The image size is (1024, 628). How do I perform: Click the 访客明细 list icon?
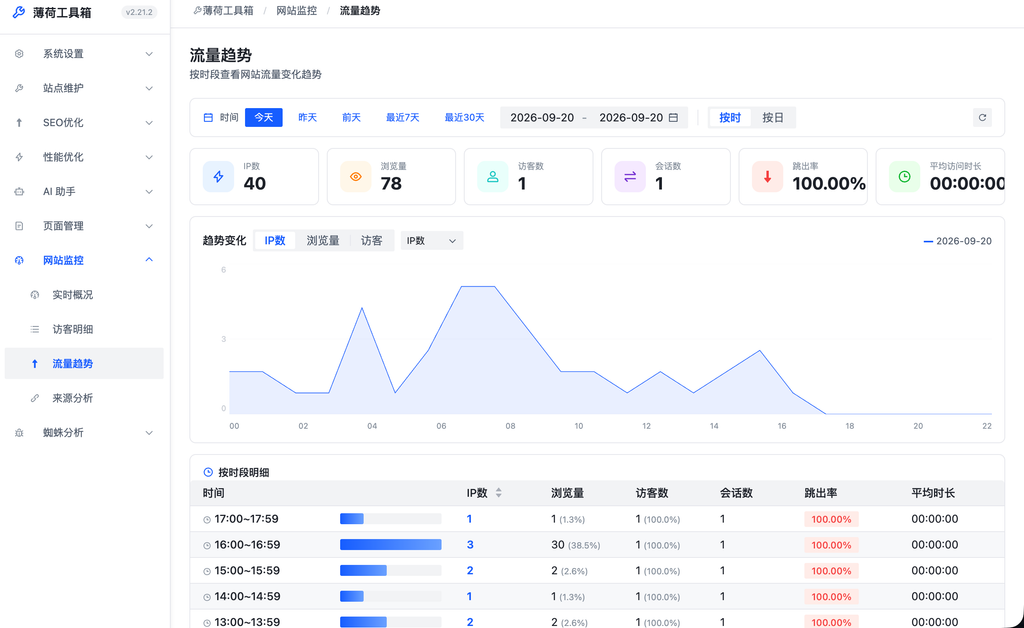(x=35, y=330)
